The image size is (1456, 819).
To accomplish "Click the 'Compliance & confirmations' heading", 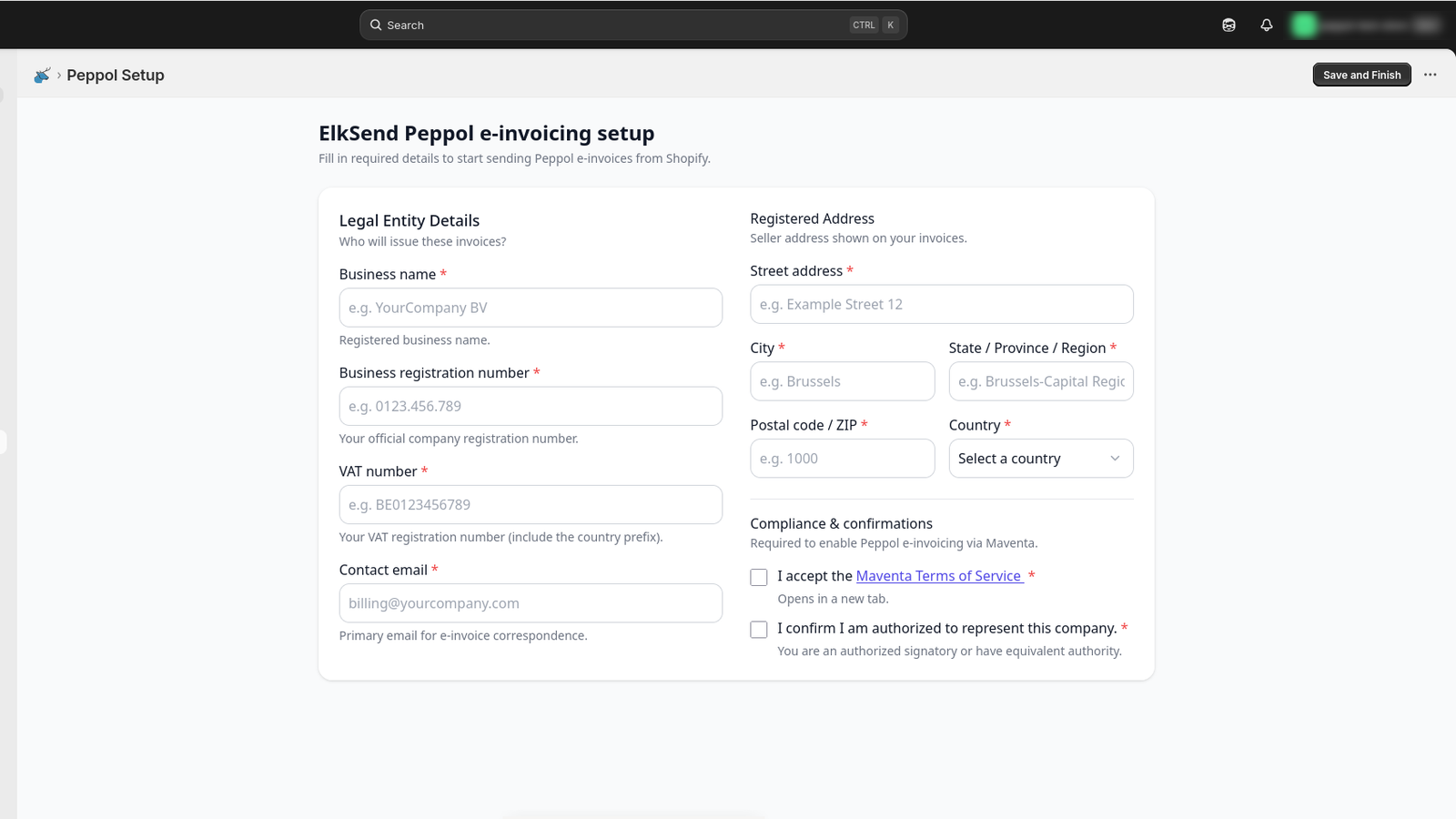I will (x=841, y=523).
